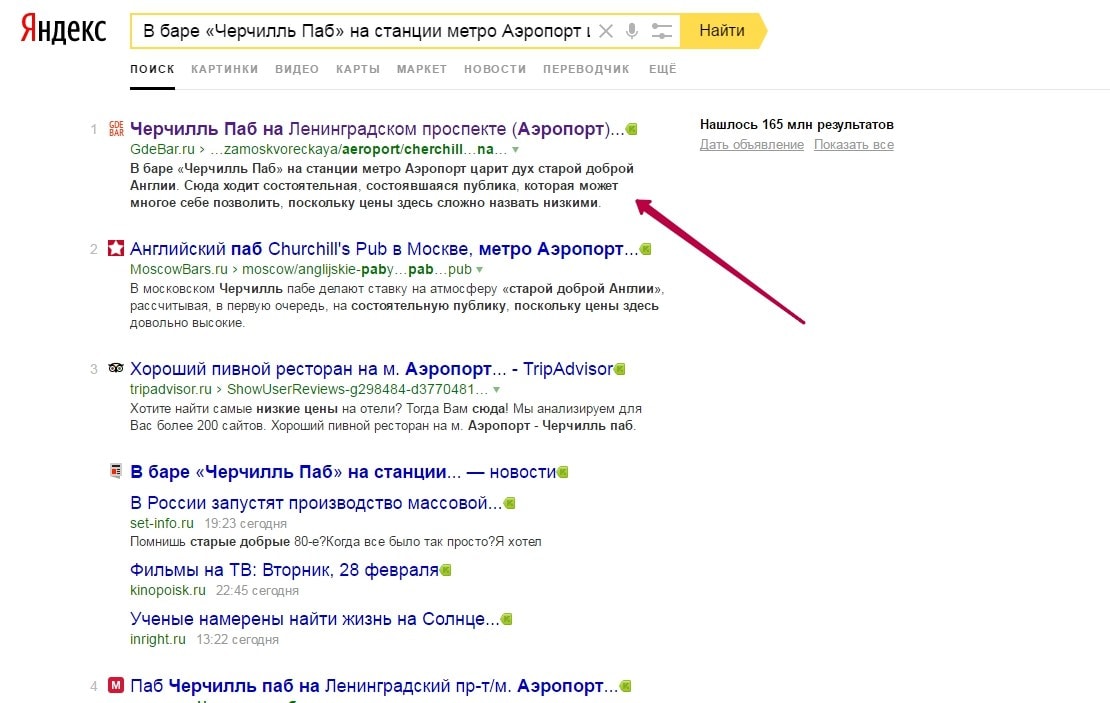
Task: Click the MoscowBars star favicon
Action: [116, 248]
